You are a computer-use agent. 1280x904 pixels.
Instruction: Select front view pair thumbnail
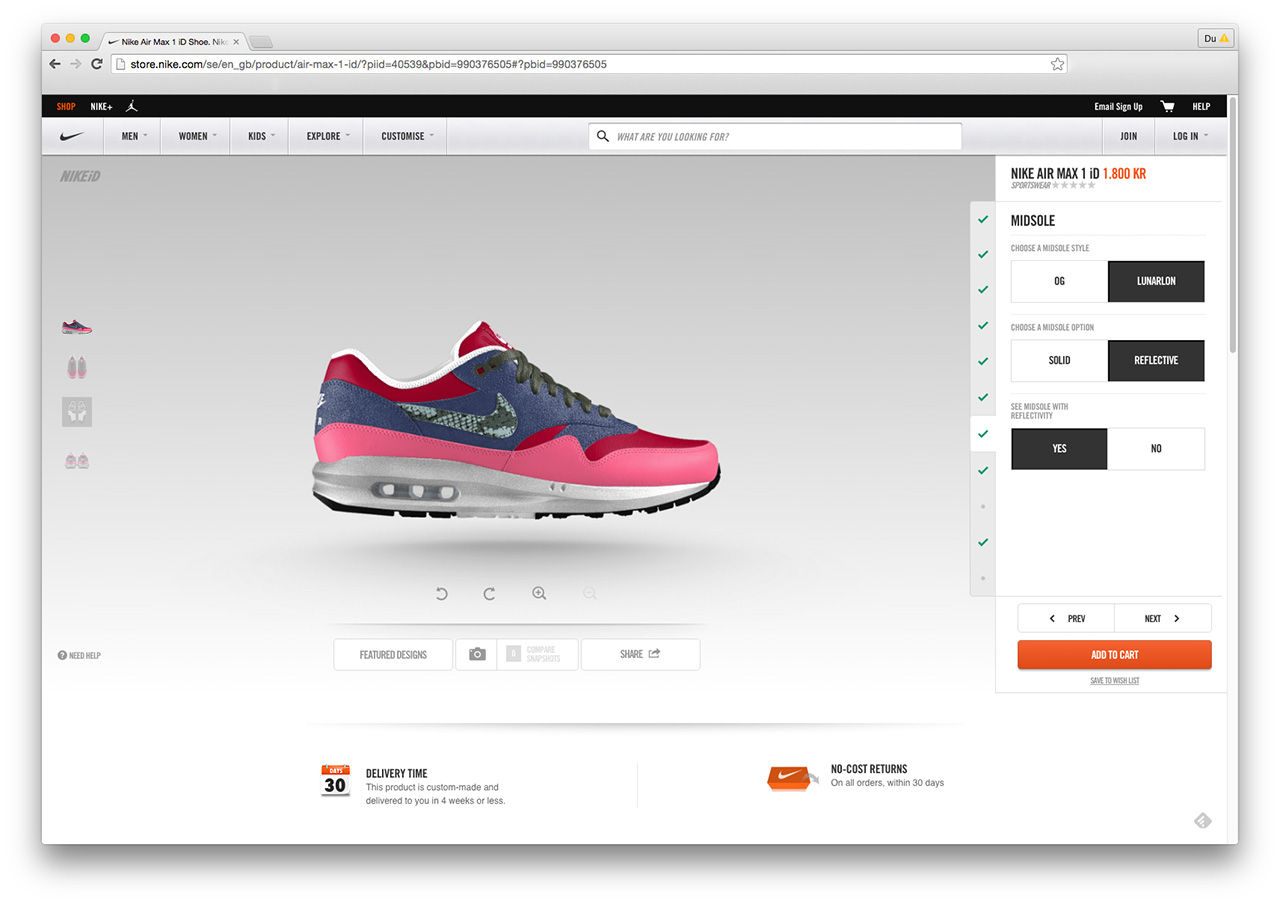(77, 460)
